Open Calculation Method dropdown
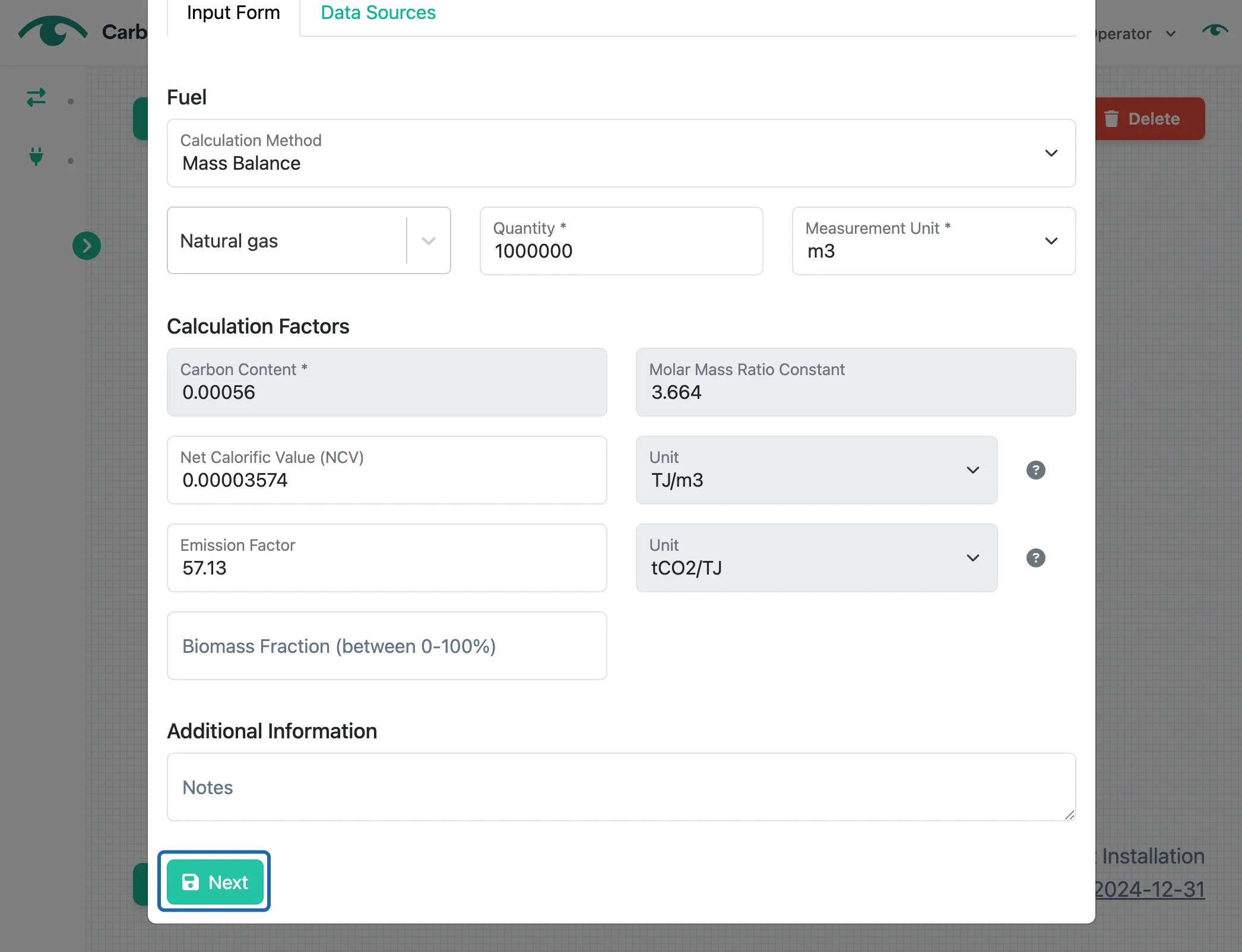The image size is (1242, 952). (x=621, y=153)
